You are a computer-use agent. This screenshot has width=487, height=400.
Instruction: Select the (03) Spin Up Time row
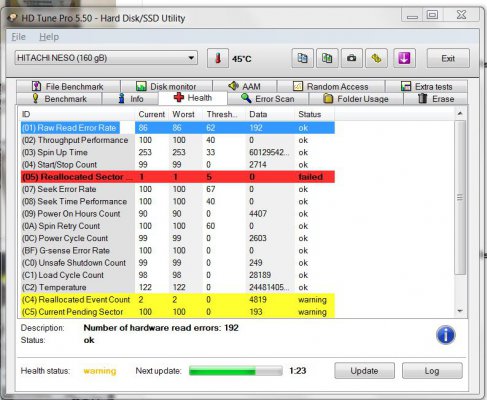point(178,152)
